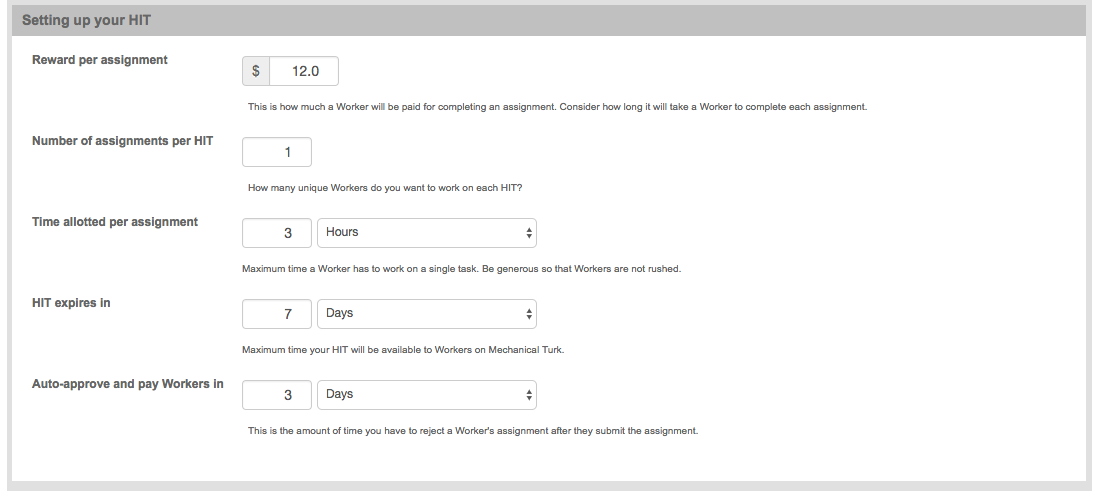Click the HIT expires number field showing 7
Screen dimensions: 1099x491
point(277,314)
